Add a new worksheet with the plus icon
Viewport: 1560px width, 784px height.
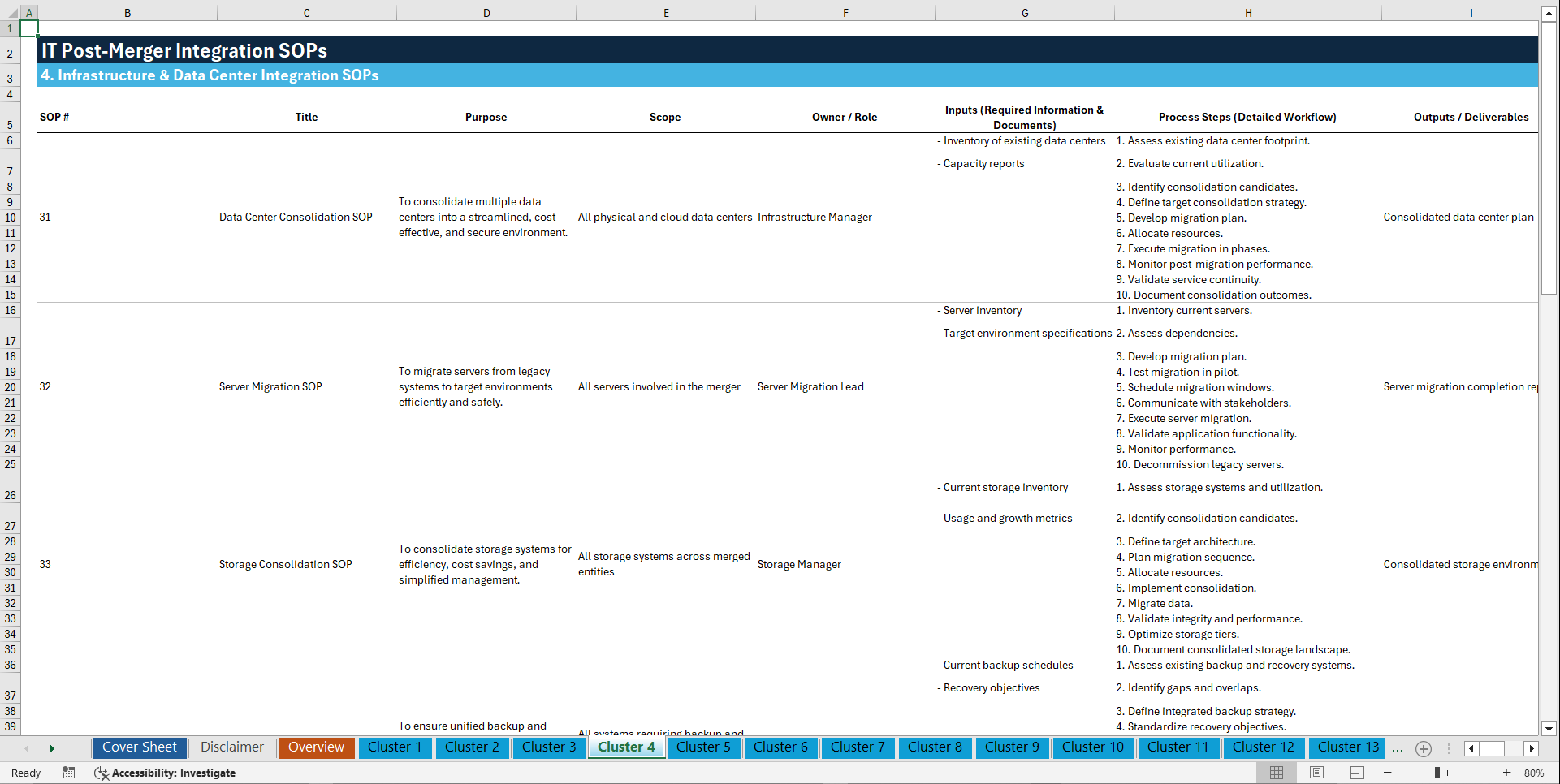point(1423,748)
